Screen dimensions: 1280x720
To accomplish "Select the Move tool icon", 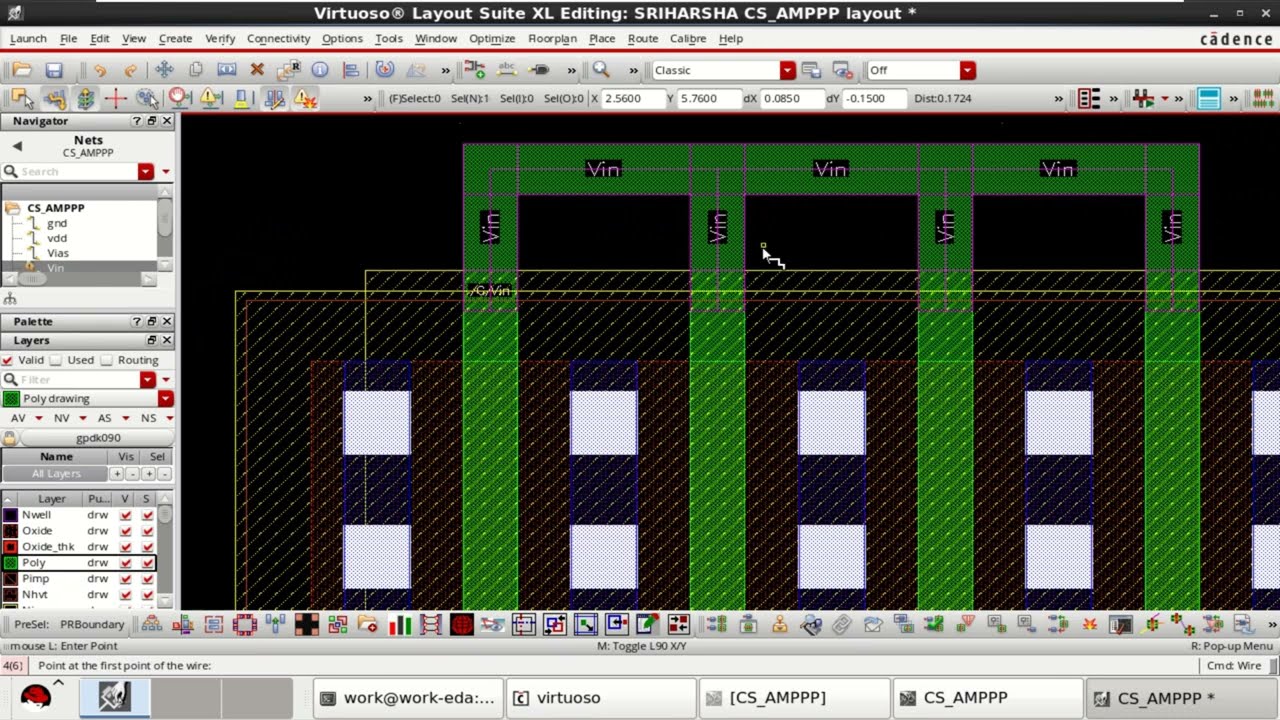I will tap(164, 70).
